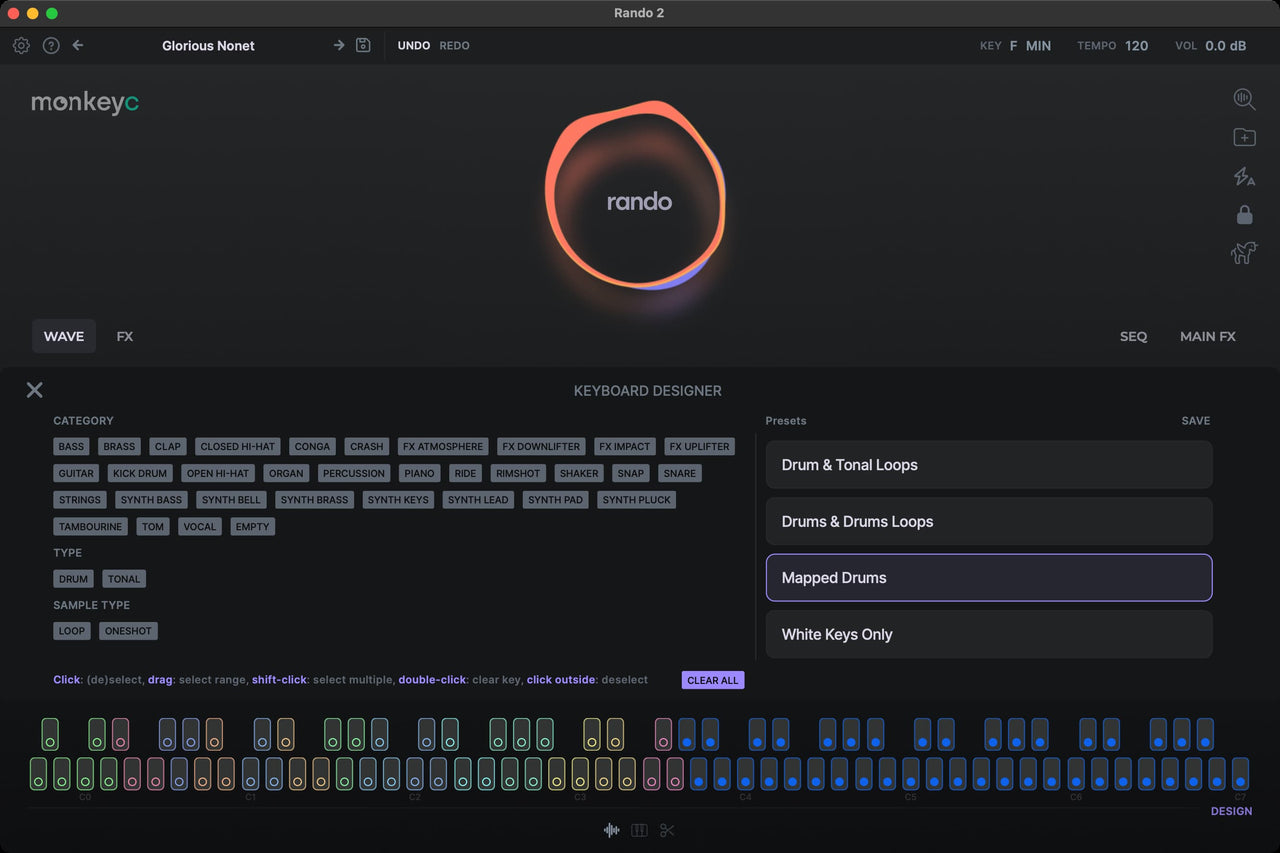The image size is (1280, 853).
Task: Toggle the BASS category tag
Action: click(x=72, y=447)
